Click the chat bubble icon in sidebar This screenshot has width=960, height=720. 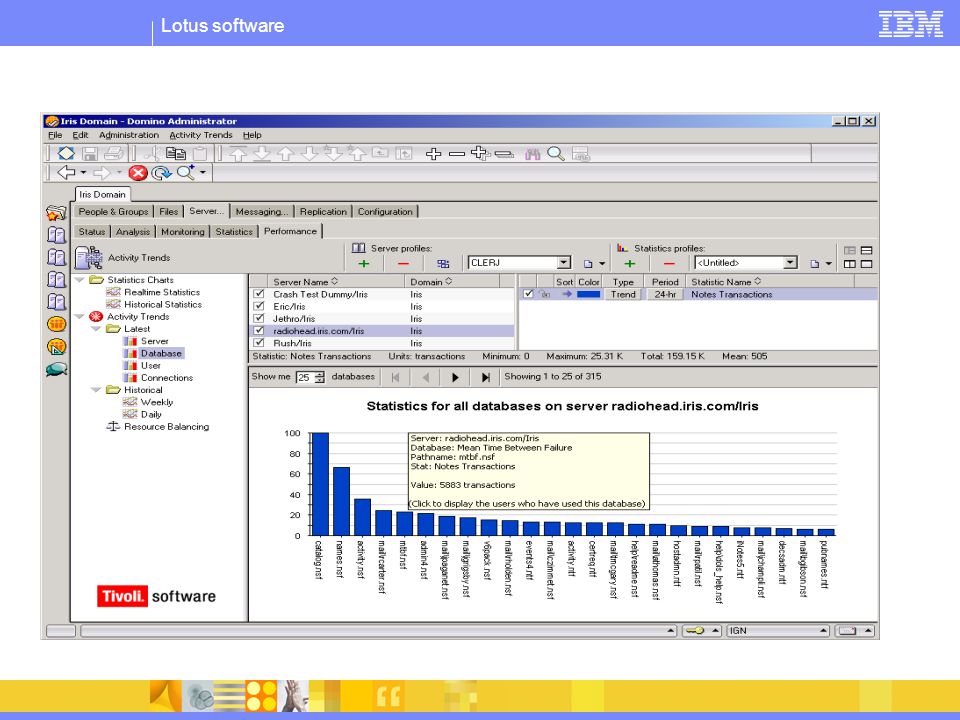[56, 369]
